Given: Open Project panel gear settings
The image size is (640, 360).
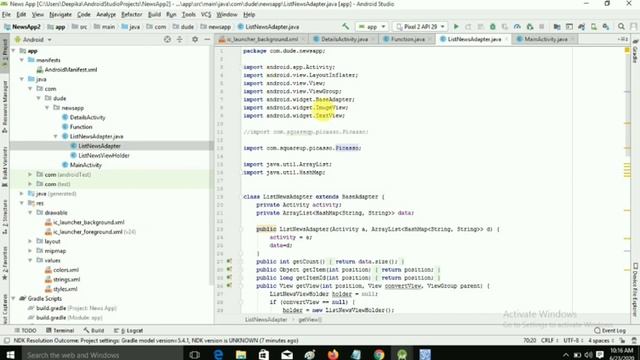Looking at the screenshot, I should [x=195, y=40].
